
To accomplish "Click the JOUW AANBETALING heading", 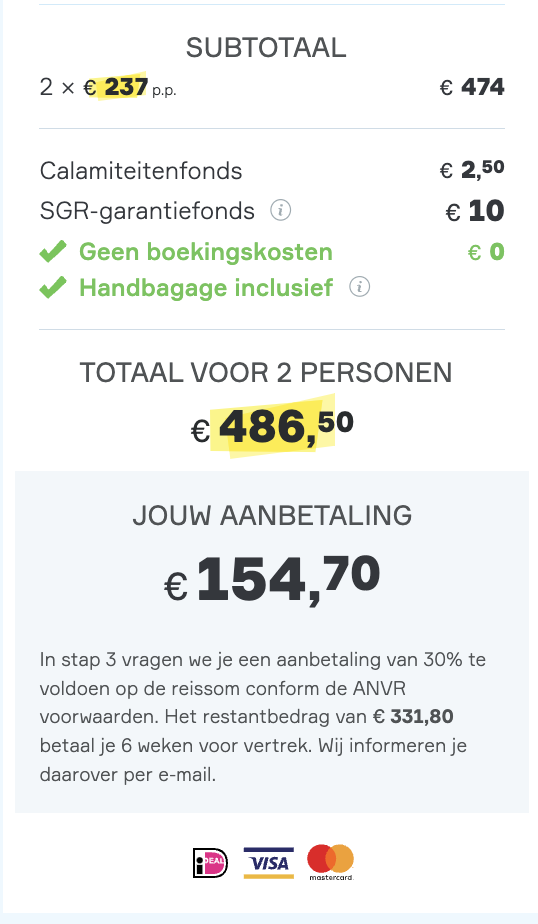I will (x=272, y=516).
